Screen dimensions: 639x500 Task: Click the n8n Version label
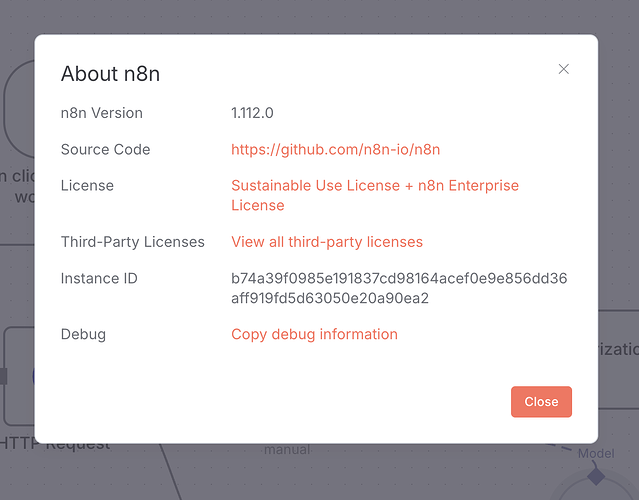(x=101, y=113)
